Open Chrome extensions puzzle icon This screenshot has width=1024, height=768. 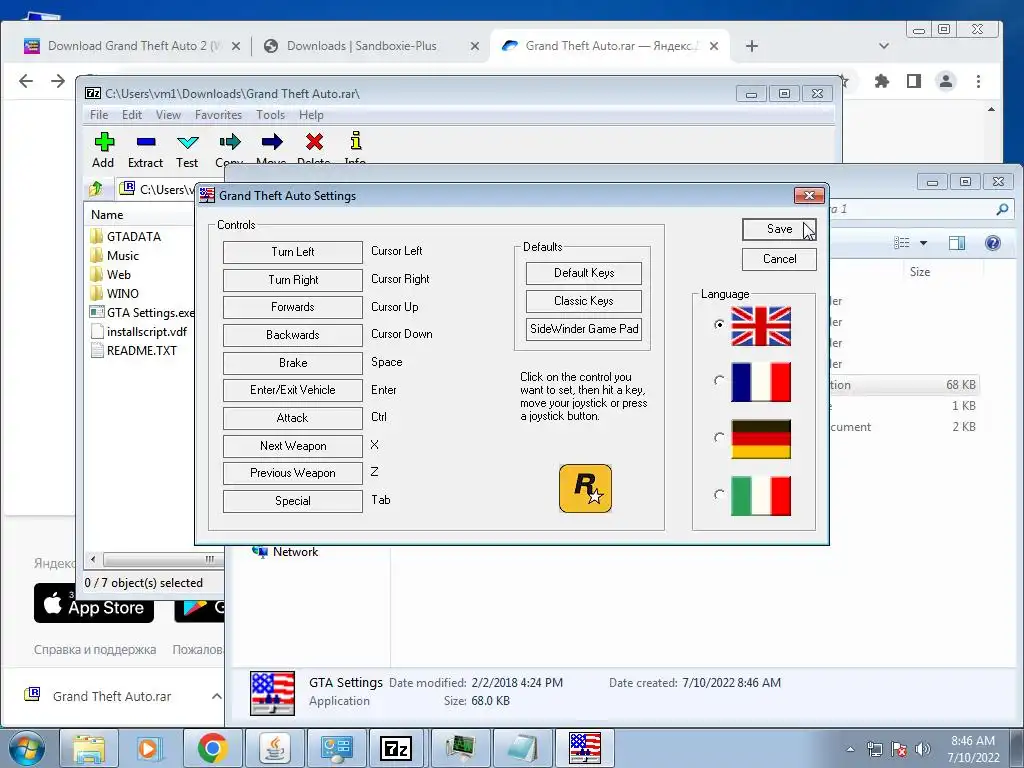[x=882, y=81]
